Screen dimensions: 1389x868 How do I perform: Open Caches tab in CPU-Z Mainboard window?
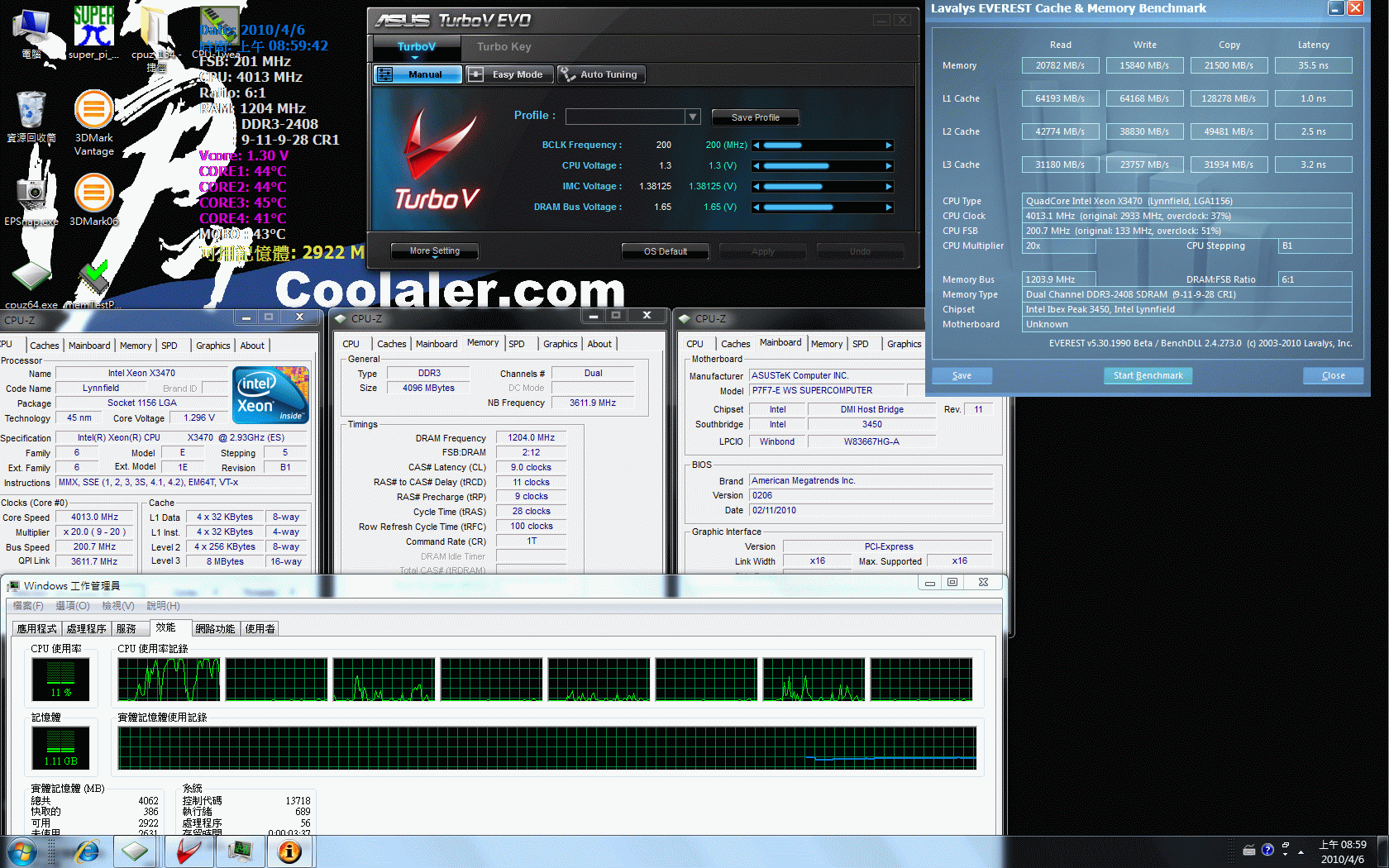click(x=735, y=344)
